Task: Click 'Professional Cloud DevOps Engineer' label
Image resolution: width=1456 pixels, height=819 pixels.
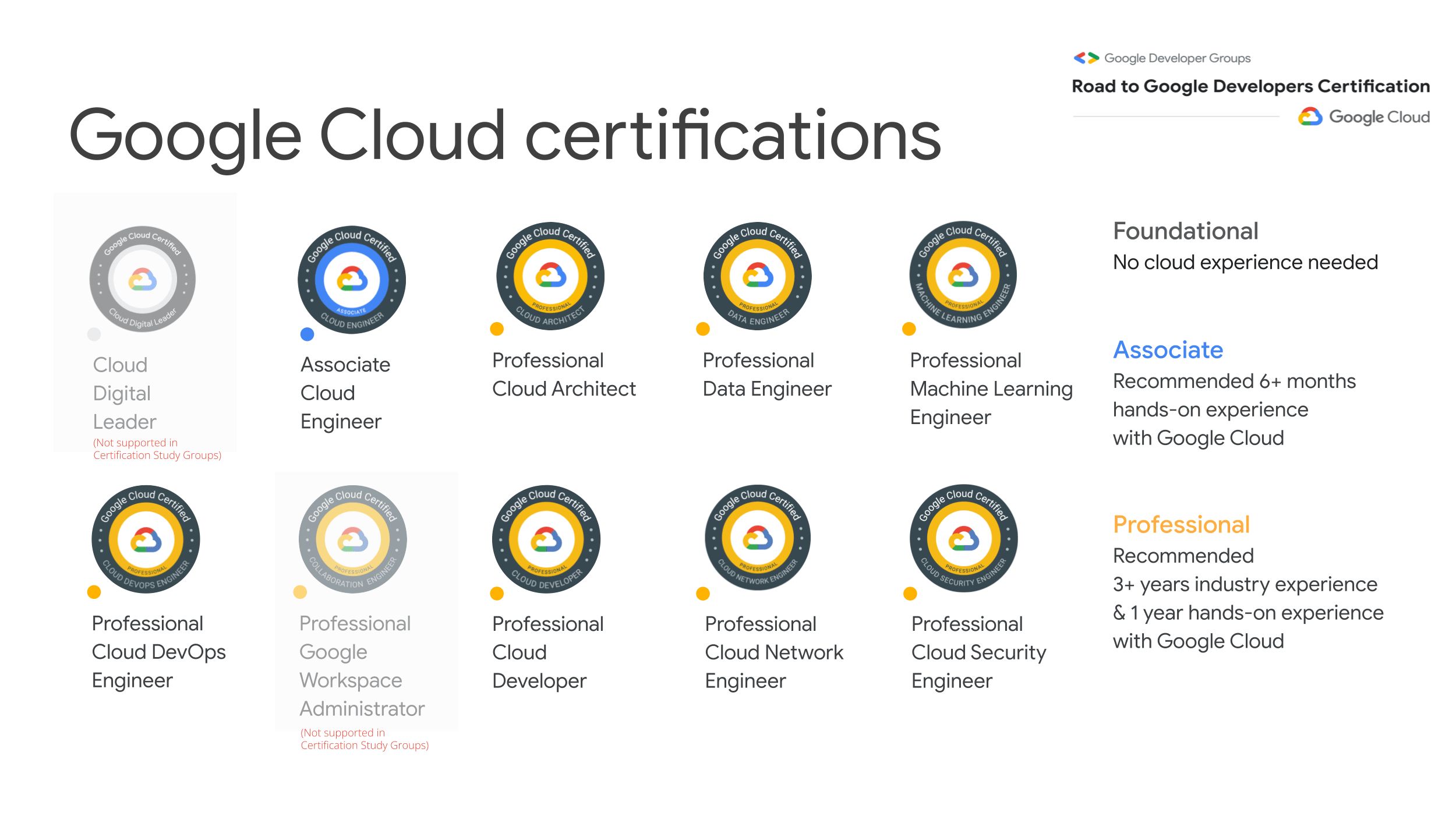Action: (158, 652)
